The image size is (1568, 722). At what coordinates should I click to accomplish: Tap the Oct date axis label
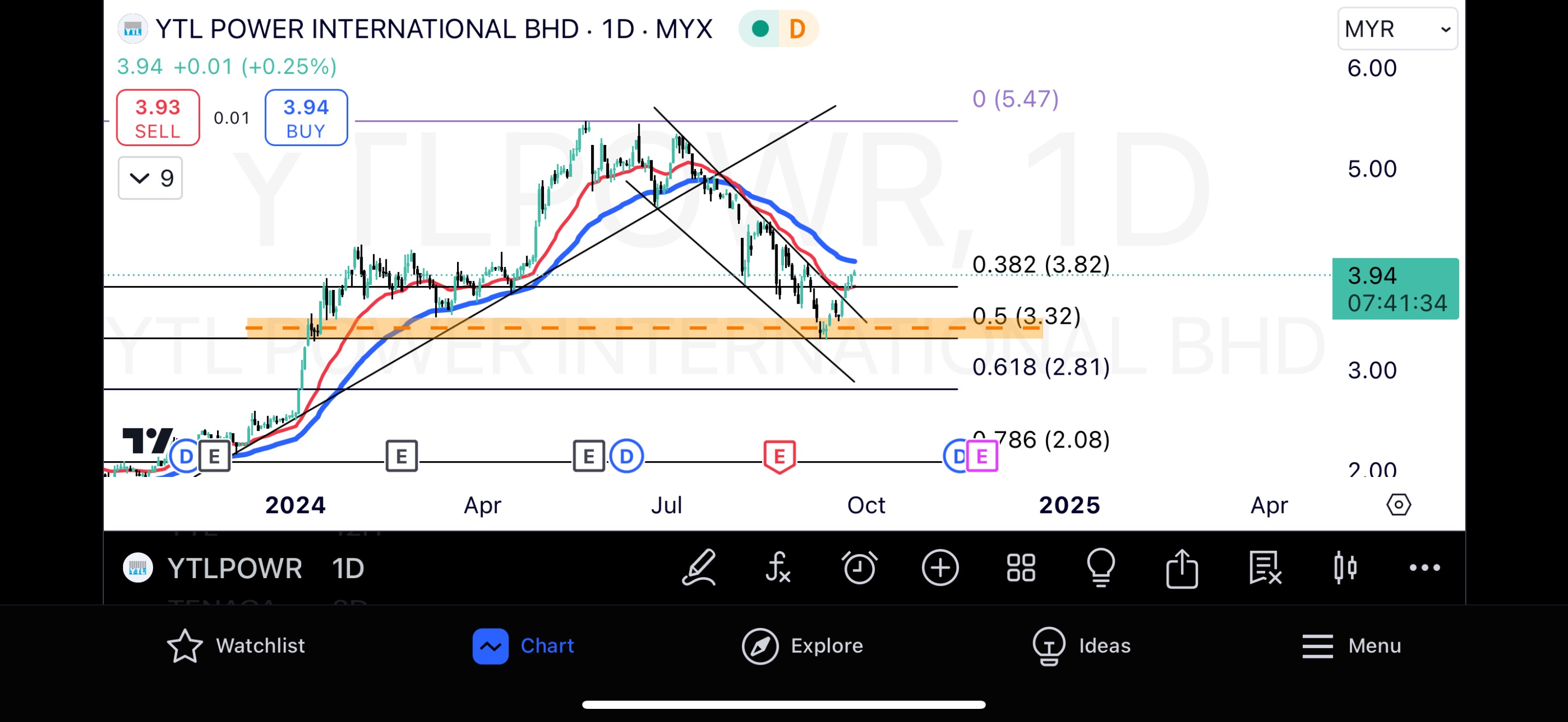pyautogui.click(x=865, y=505)
